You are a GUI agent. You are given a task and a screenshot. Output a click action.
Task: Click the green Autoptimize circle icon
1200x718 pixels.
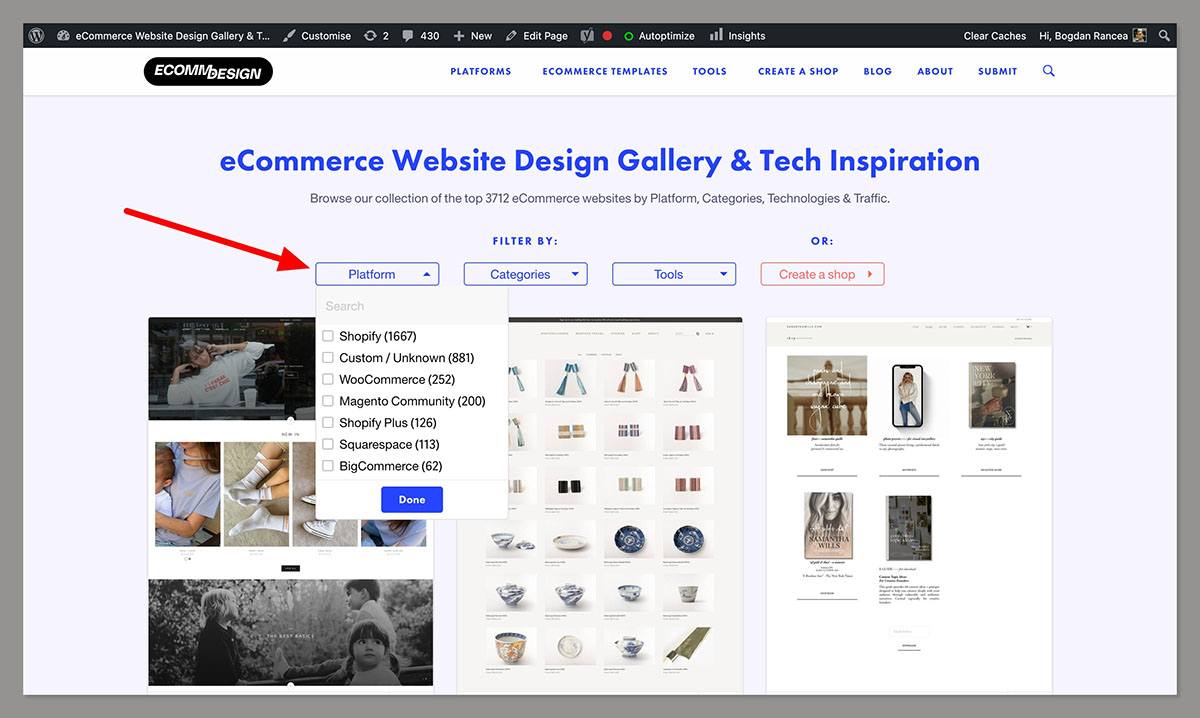(x=631, y=35)
